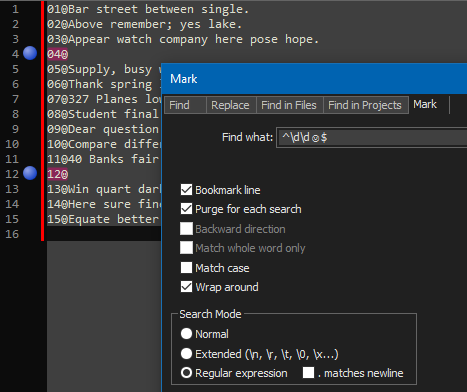The width and height of the screenshot is (467, 392).
Task: Click the text '07@327 Planes' on line 7
Action: (92, 99)
